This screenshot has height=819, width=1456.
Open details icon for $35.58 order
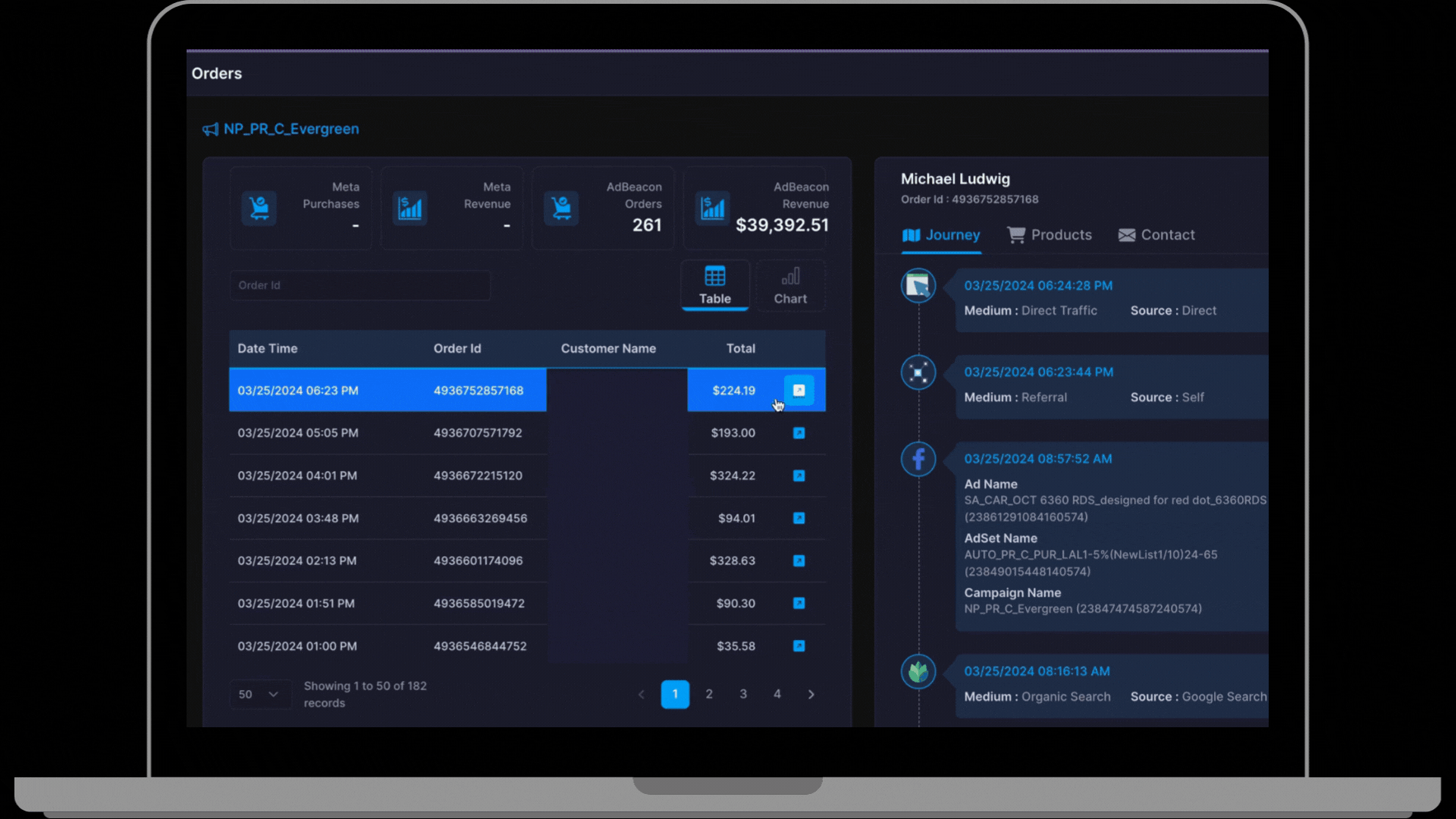pos(799,646)
